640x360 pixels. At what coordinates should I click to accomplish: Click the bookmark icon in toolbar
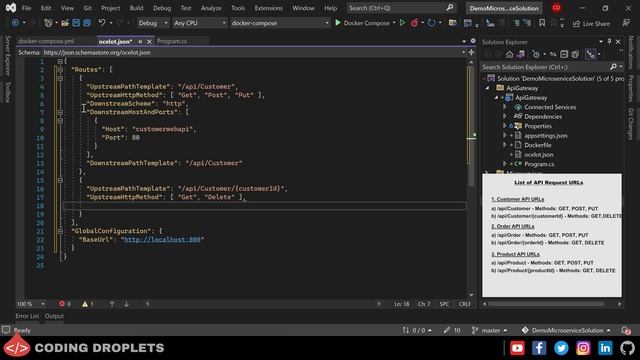pos(542,23)
